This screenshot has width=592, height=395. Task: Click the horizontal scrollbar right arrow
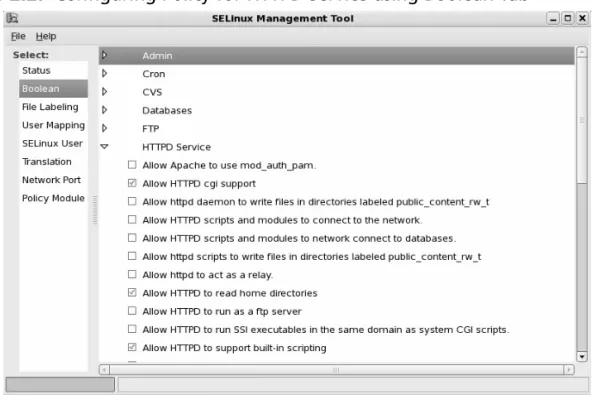click(569, 370)
